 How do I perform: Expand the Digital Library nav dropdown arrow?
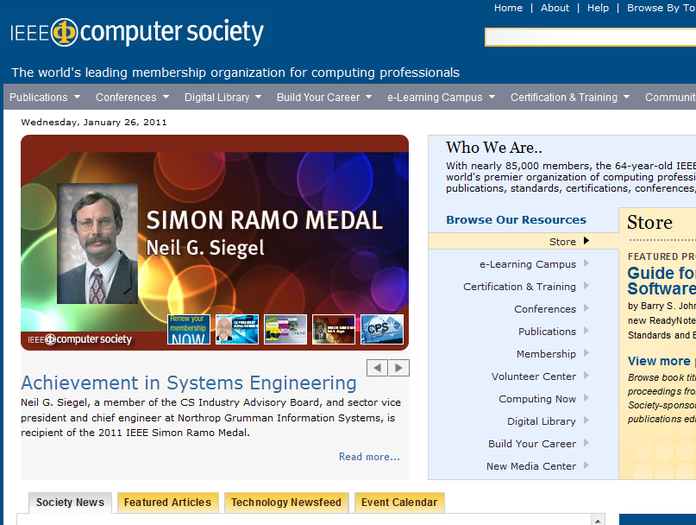click(258, 96)
